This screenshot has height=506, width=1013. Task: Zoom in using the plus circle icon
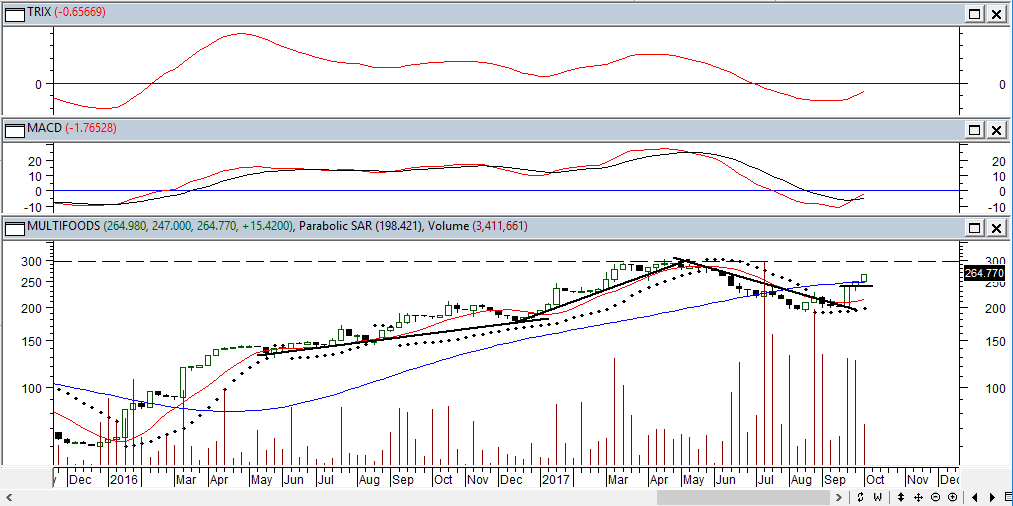point(950,497)
